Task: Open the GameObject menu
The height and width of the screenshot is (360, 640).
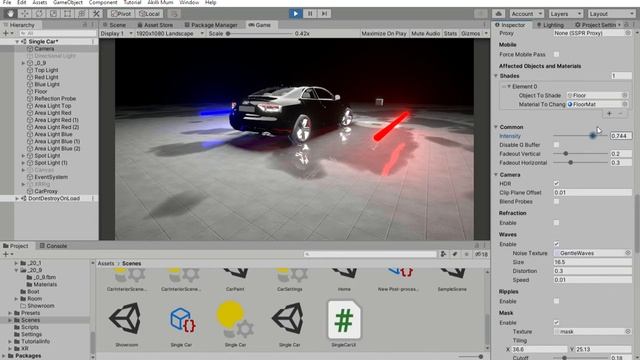Action: (x=68, y=2)
